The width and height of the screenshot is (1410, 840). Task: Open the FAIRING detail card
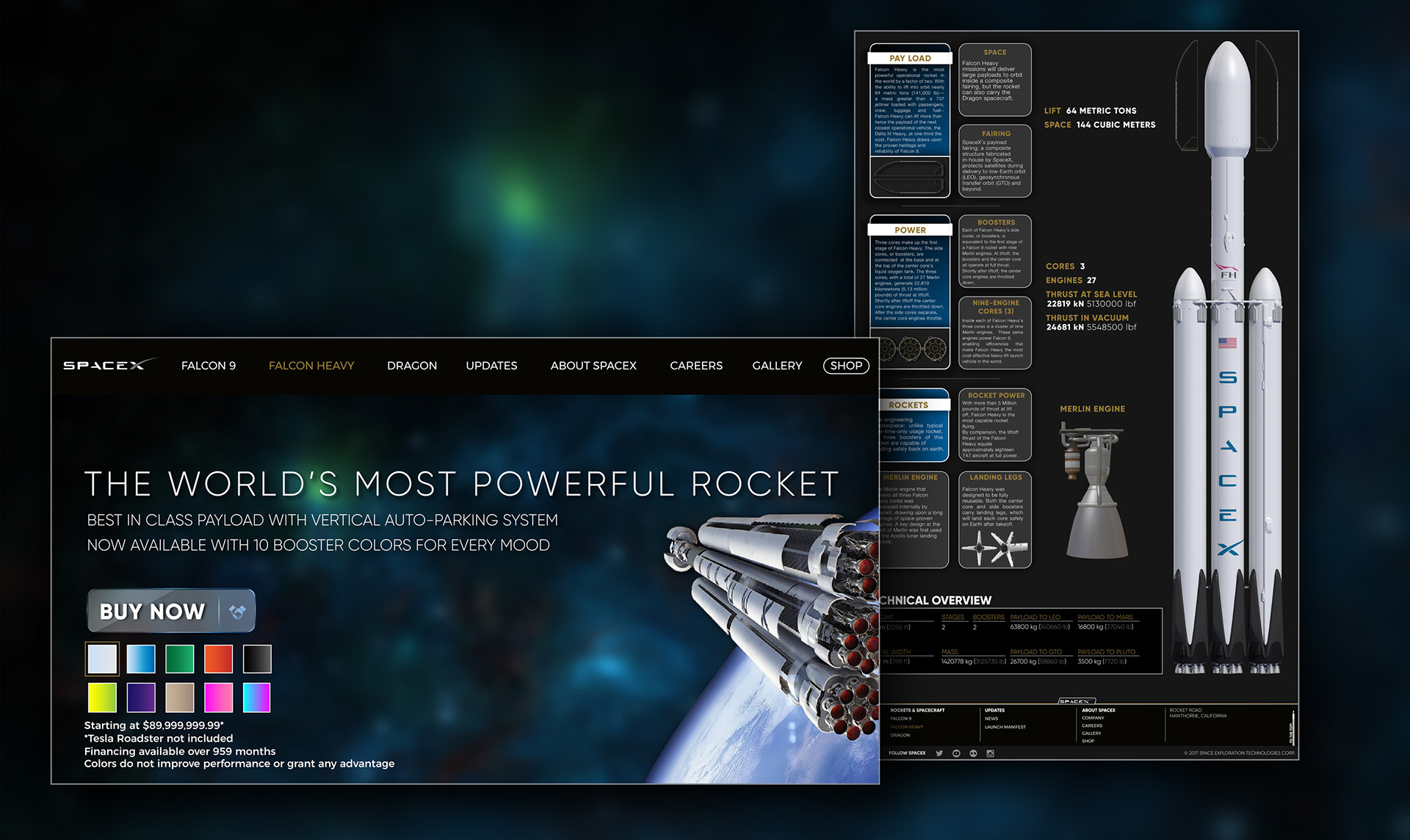995,161
